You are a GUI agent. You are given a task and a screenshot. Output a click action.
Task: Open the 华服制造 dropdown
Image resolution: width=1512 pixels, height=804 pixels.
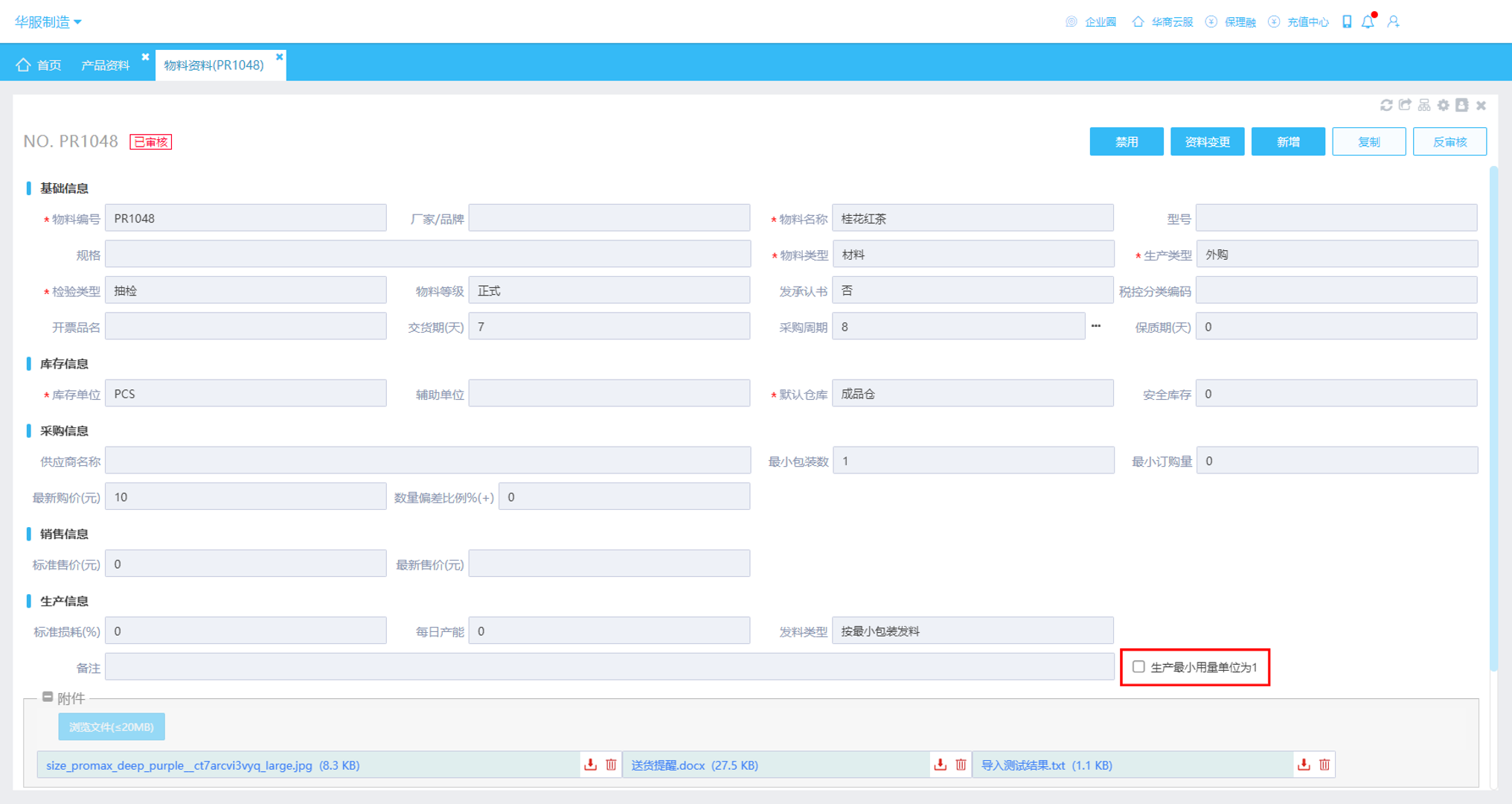coord(48,22)
